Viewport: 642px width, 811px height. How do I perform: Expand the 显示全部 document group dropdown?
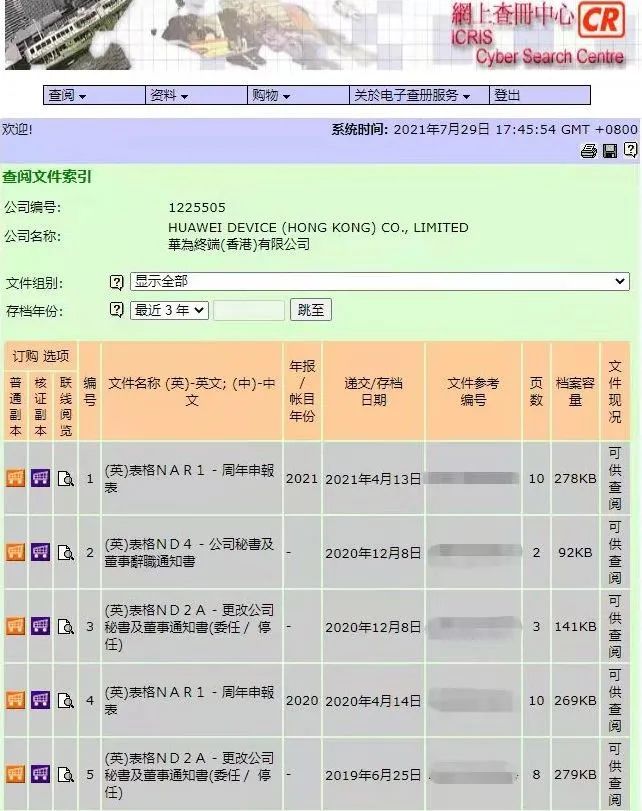(x=379, y=282)
